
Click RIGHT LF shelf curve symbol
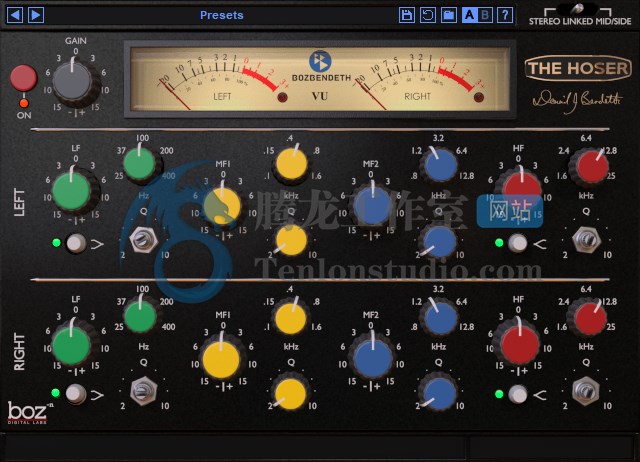point(97,395)
